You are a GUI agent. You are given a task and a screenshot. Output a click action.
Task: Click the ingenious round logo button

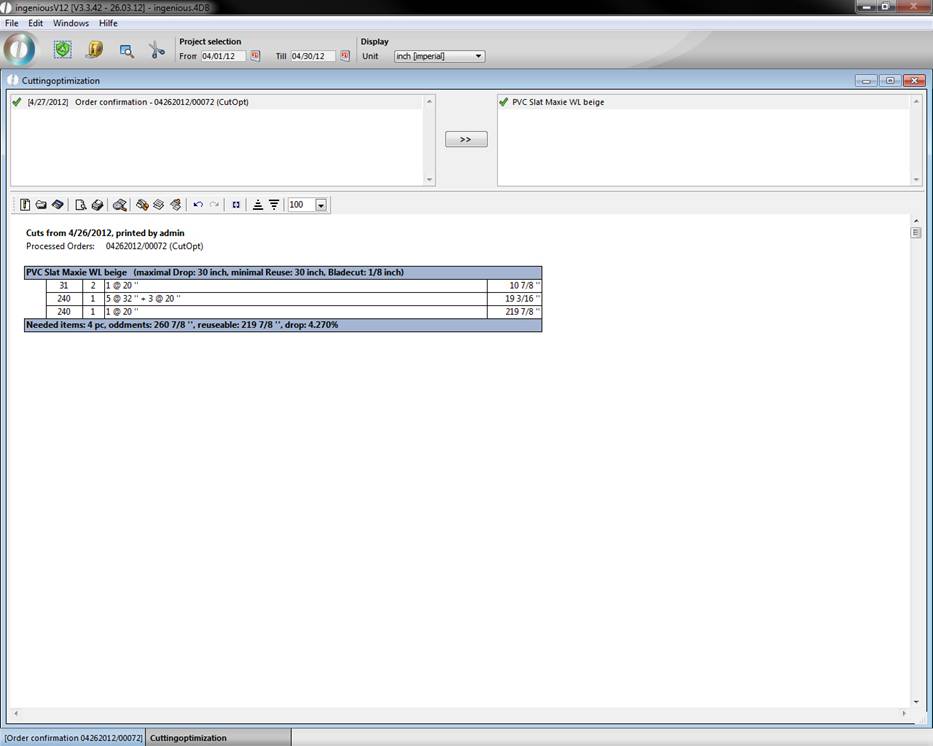20,49
